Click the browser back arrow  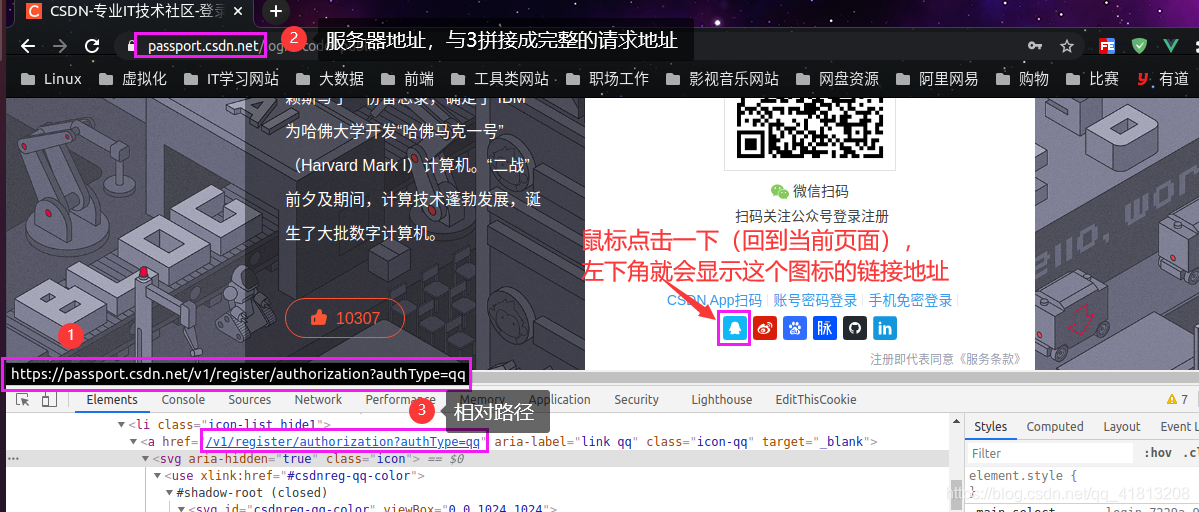[28, 46]
